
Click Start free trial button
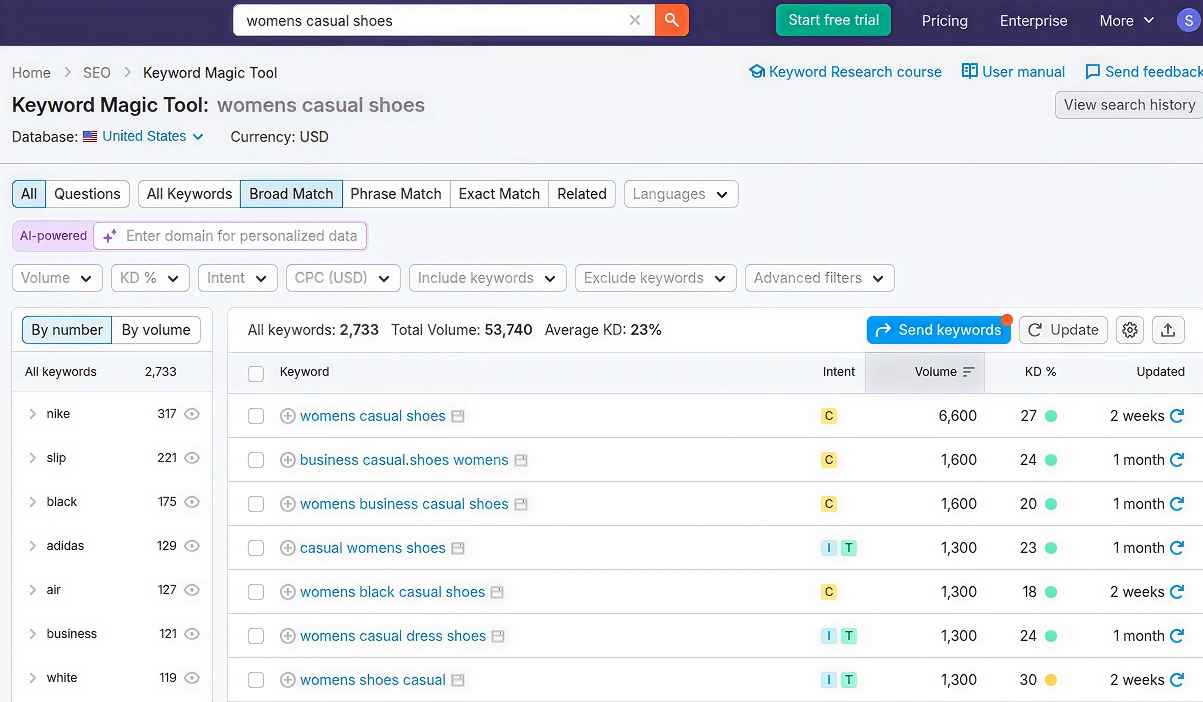[833, 20]
